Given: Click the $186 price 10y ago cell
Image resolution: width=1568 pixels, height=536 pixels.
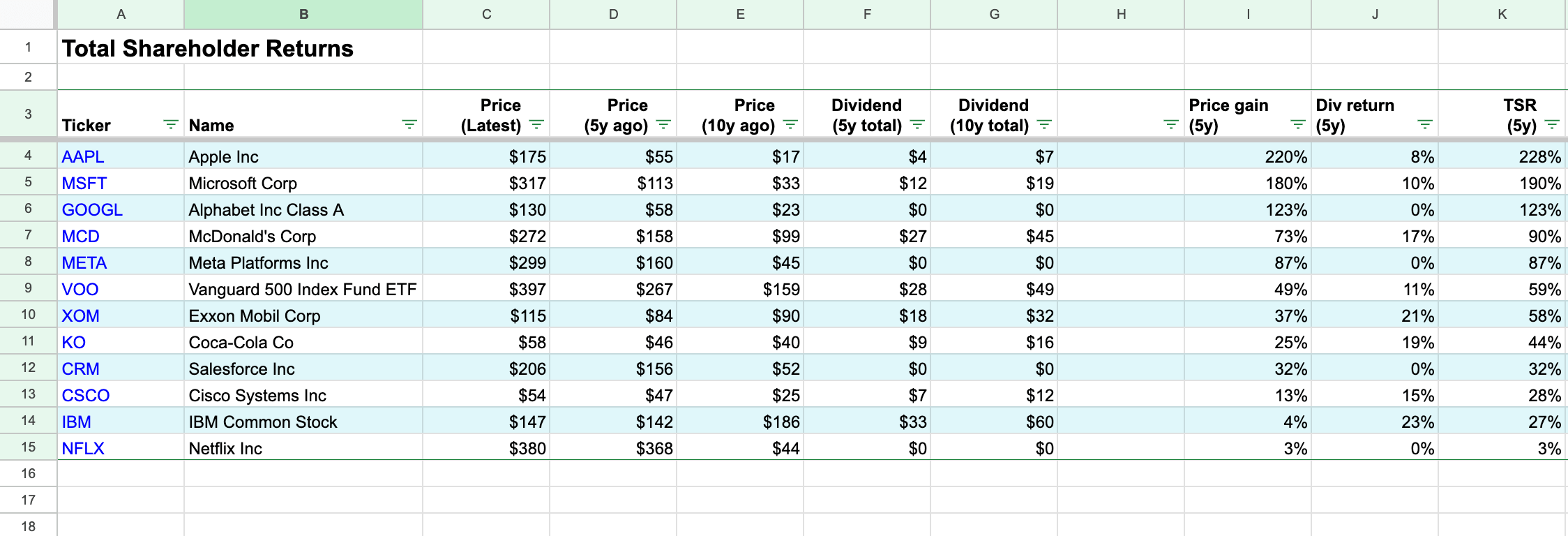Looking at the screenshot, I should 740,422.
